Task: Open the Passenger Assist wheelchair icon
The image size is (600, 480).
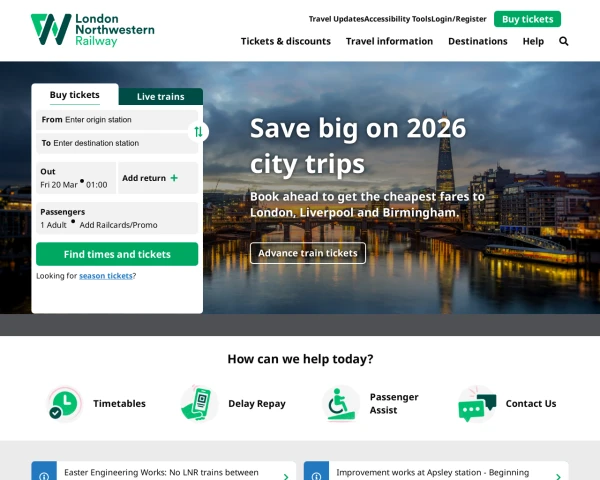Action: point(341,403)
